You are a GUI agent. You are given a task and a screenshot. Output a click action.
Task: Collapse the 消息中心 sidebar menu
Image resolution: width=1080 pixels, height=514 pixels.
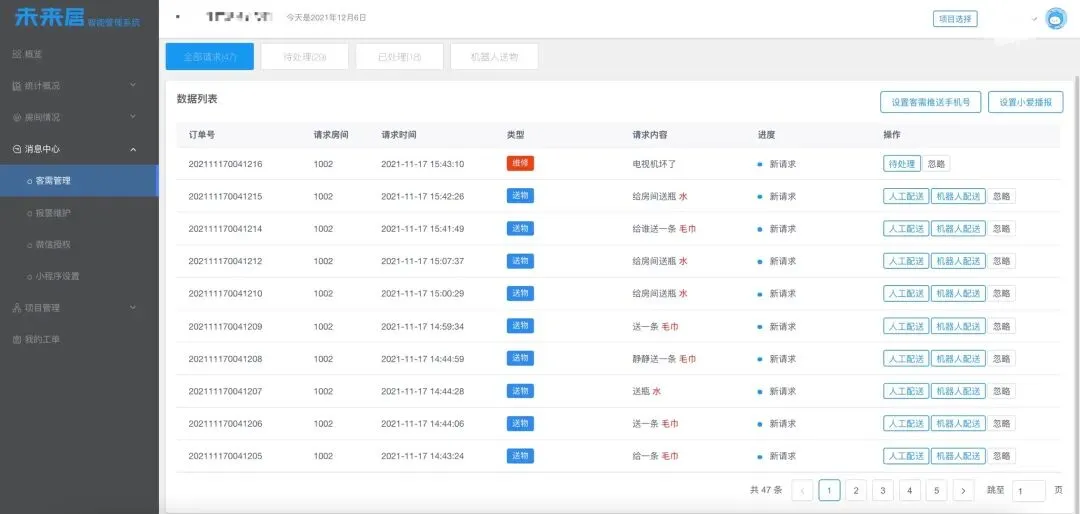[x=79, y=149]
